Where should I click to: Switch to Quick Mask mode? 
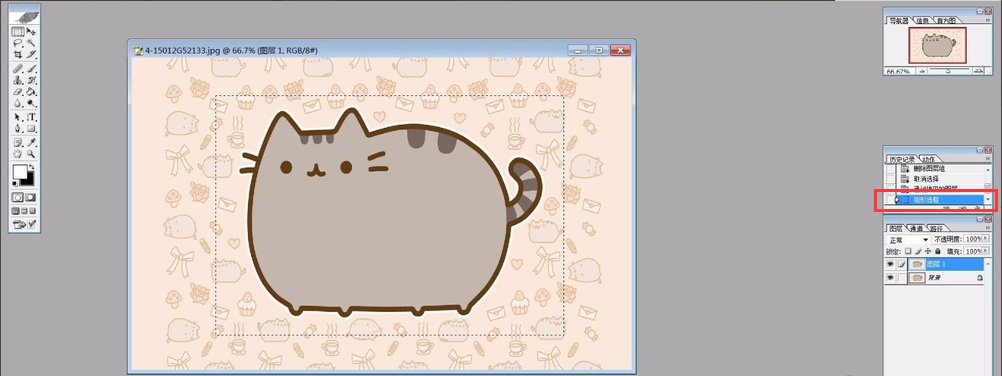point(31,198)
